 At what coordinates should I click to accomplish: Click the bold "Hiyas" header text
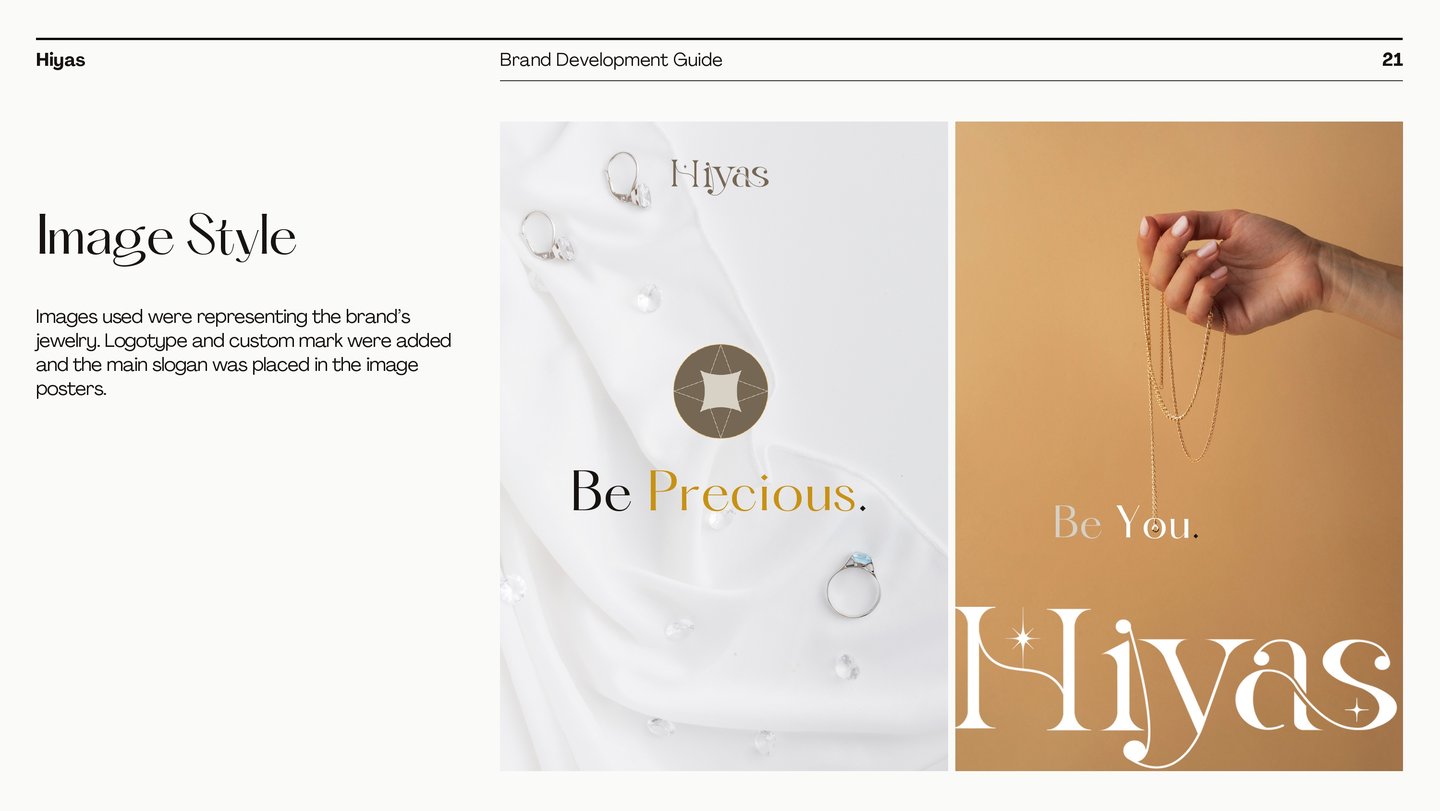[x=60, y=60]
